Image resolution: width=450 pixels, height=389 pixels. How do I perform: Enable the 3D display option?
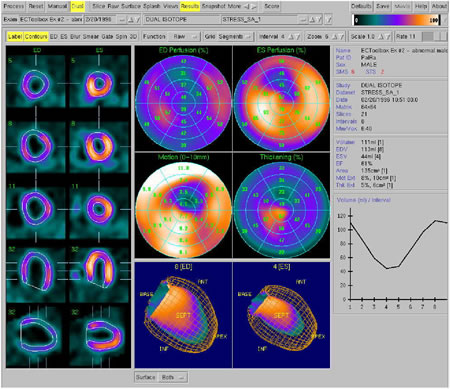[133, 37]
